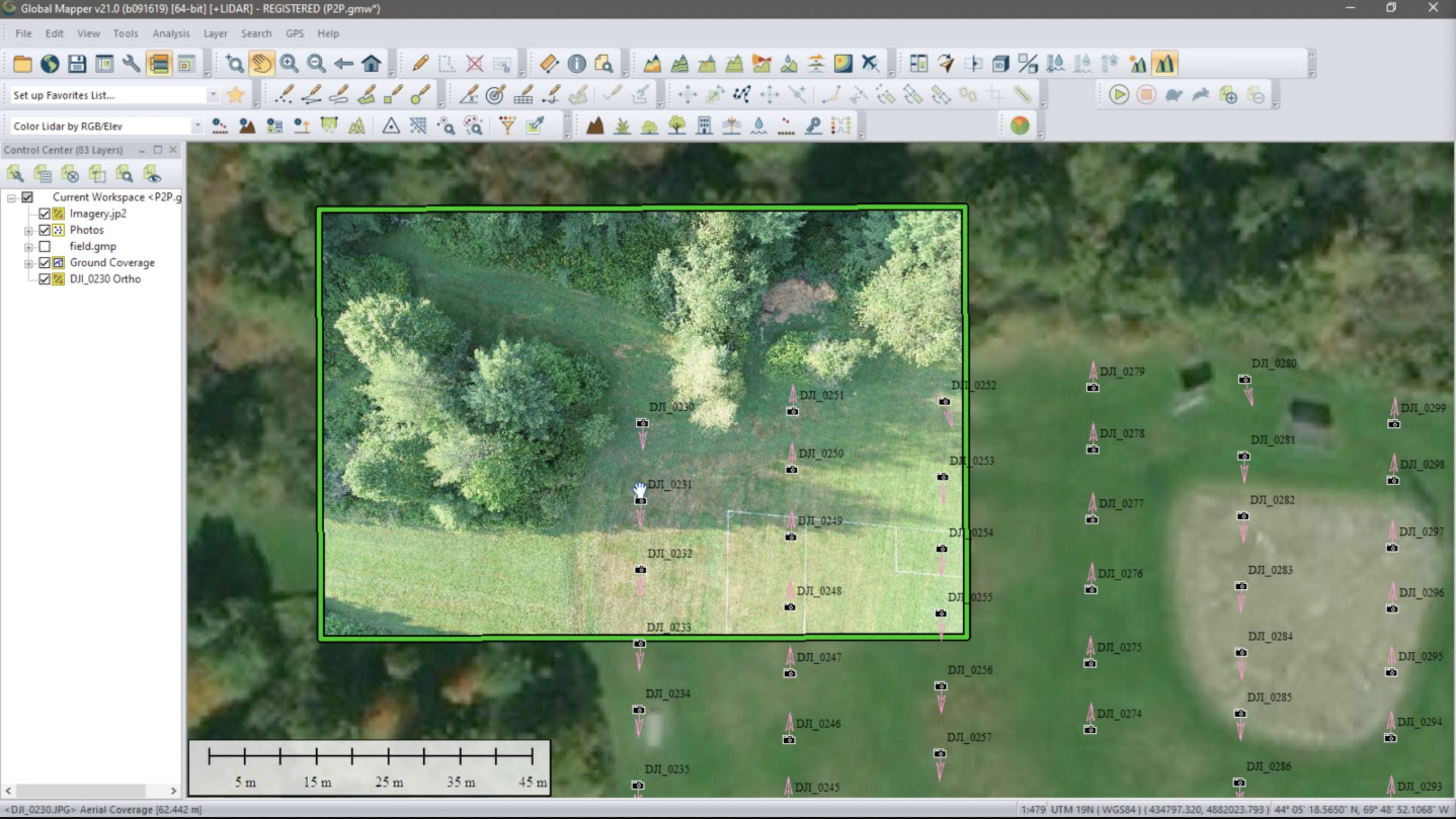Open Color Lidar by RGB/Elev dropdown
1456x819 pixels.
click(197, 125)
